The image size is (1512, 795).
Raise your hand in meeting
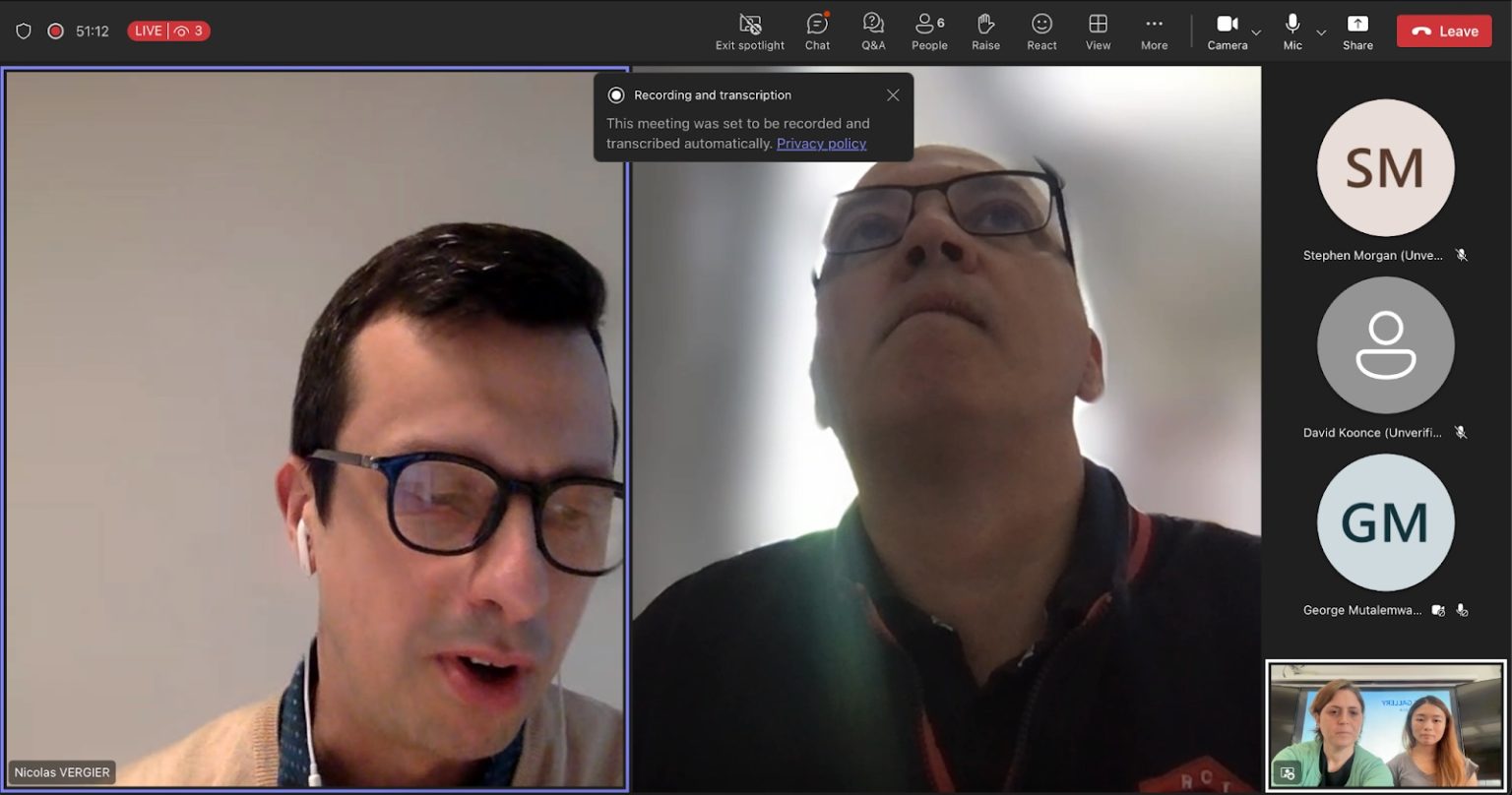pyautogui.click(x=985, y=31)
